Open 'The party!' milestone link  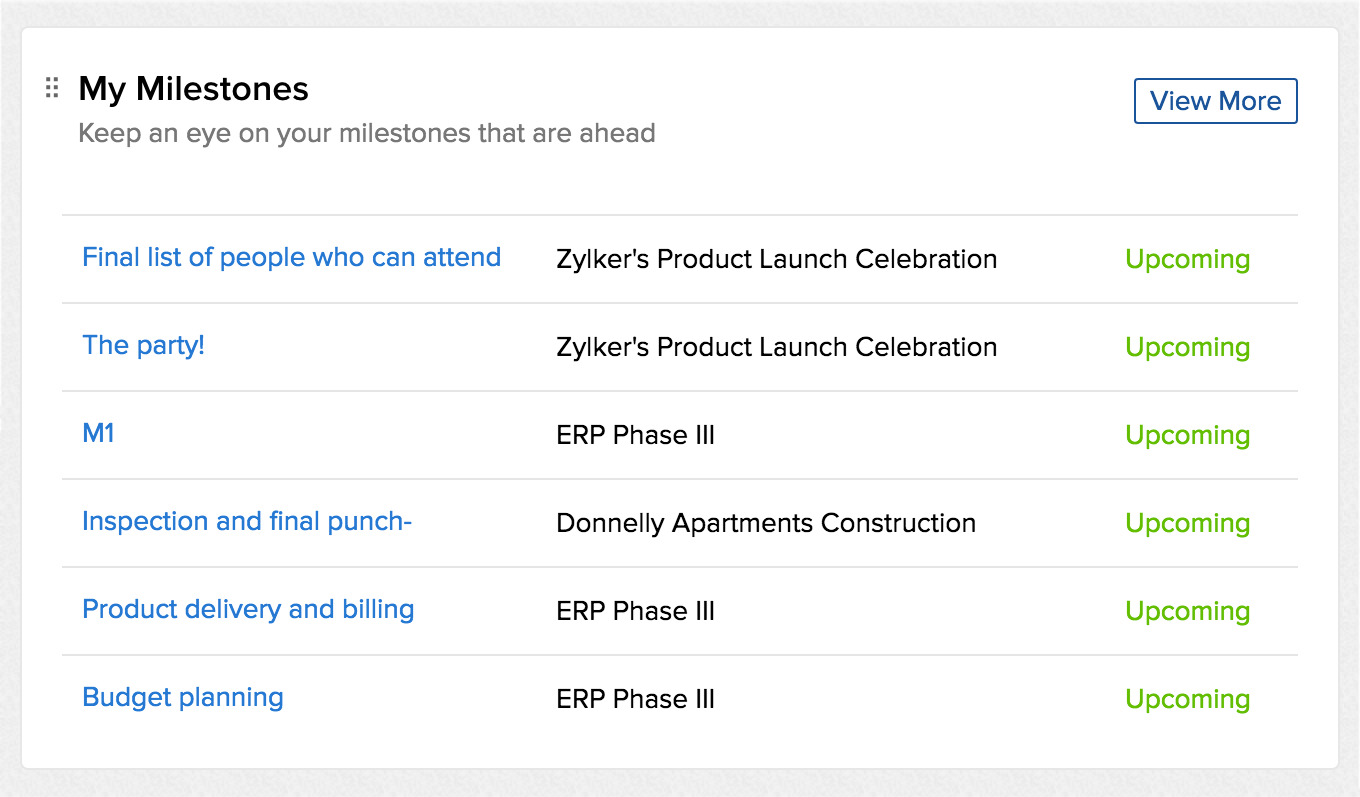(143, 346)
